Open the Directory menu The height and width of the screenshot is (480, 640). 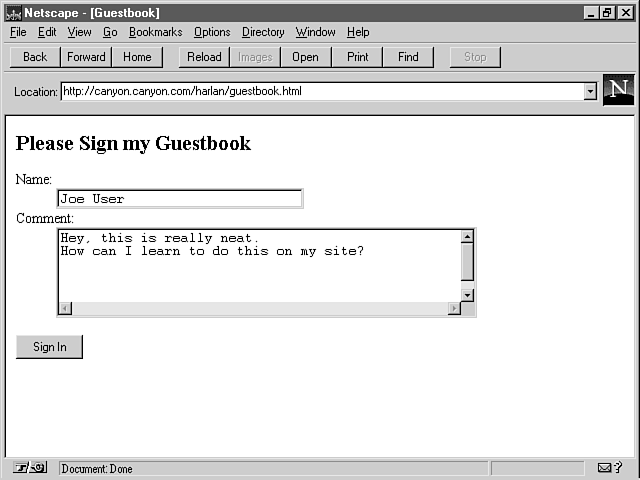[263, 32]
